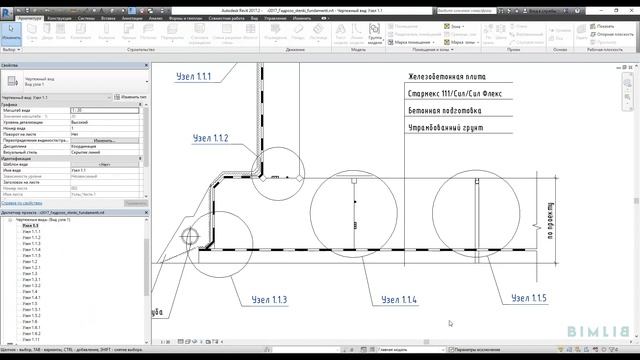Image resolution: width=640 pixels, height=360 pixels.
Task: Choose the Column (Колонна) tool
Action: pos(107,33)
